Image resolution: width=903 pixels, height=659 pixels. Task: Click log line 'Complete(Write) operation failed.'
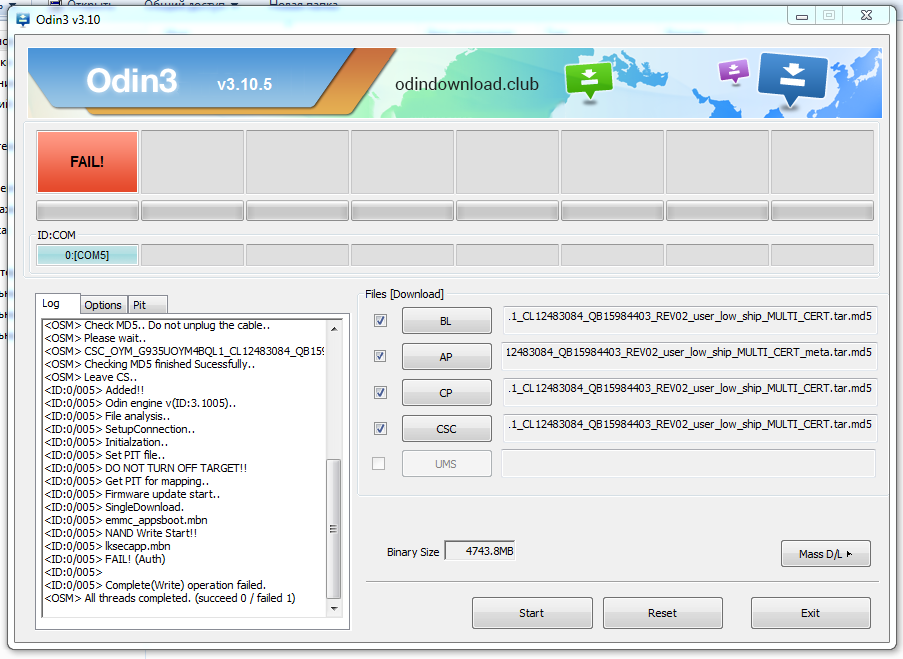185,585
